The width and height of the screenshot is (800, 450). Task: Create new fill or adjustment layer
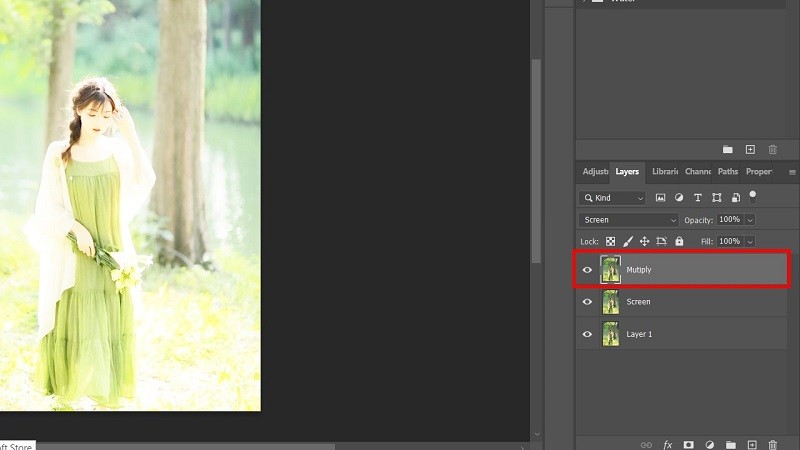tap(710, 445)
